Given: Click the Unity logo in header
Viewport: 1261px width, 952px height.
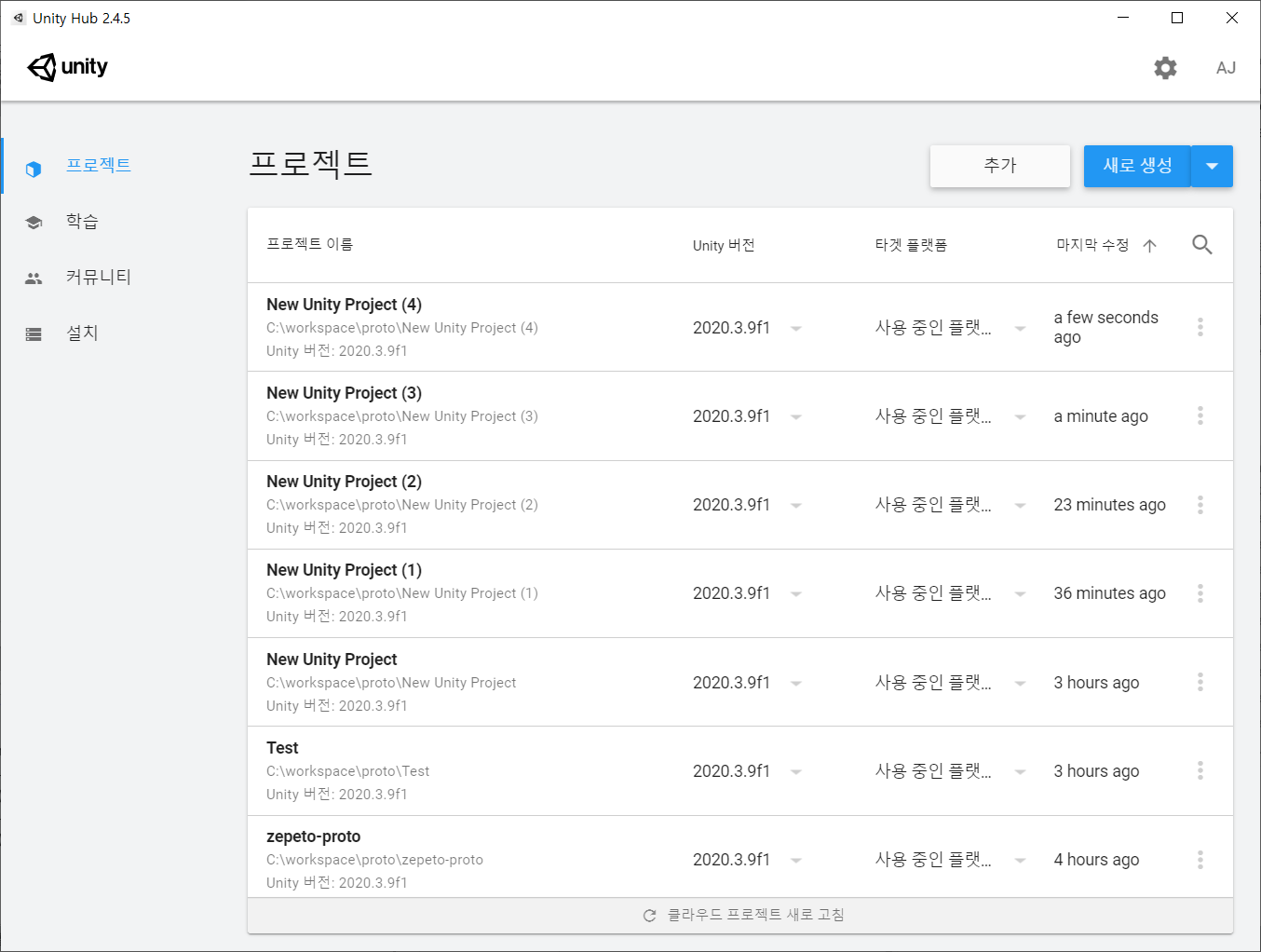Looking at the screenshot, I should (67, 67).
